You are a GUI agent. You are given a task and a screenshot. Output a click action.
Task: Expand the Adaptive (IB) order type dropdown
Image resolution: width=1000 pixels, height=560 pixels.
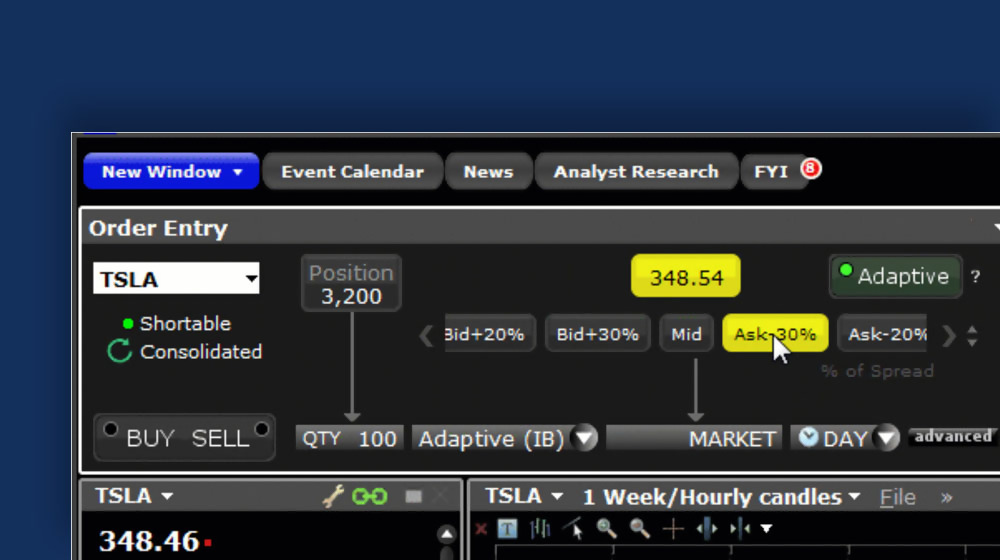pos(585,439)
